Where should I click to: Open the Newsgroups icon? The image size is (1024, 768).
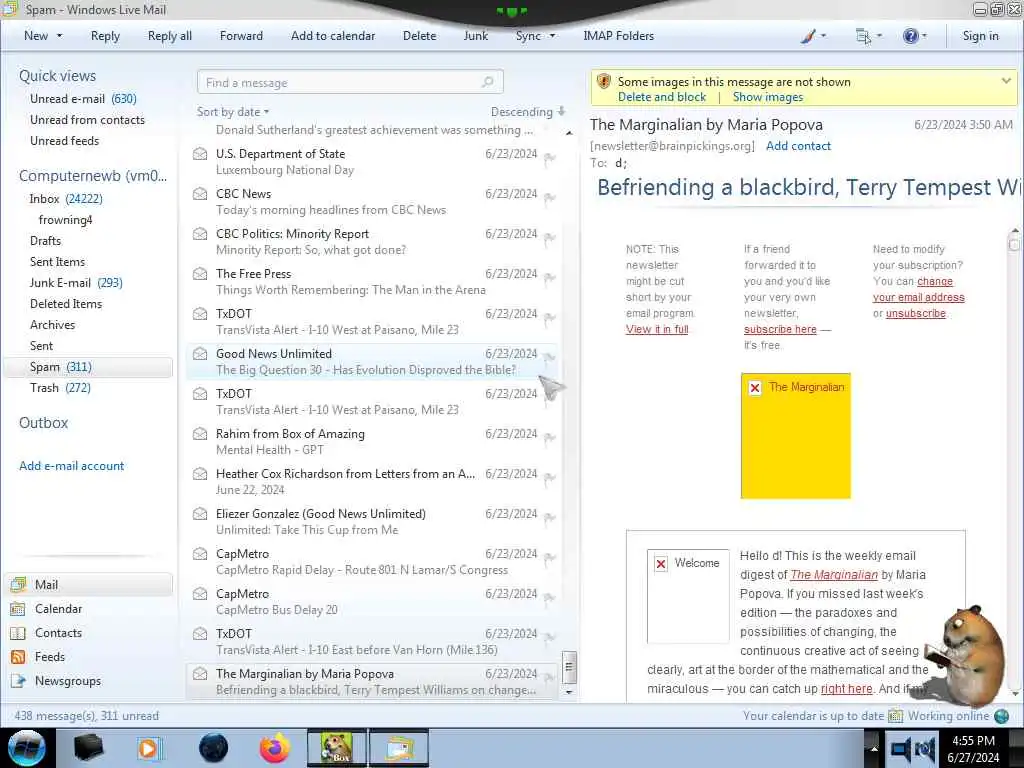[x=18, y=681]
